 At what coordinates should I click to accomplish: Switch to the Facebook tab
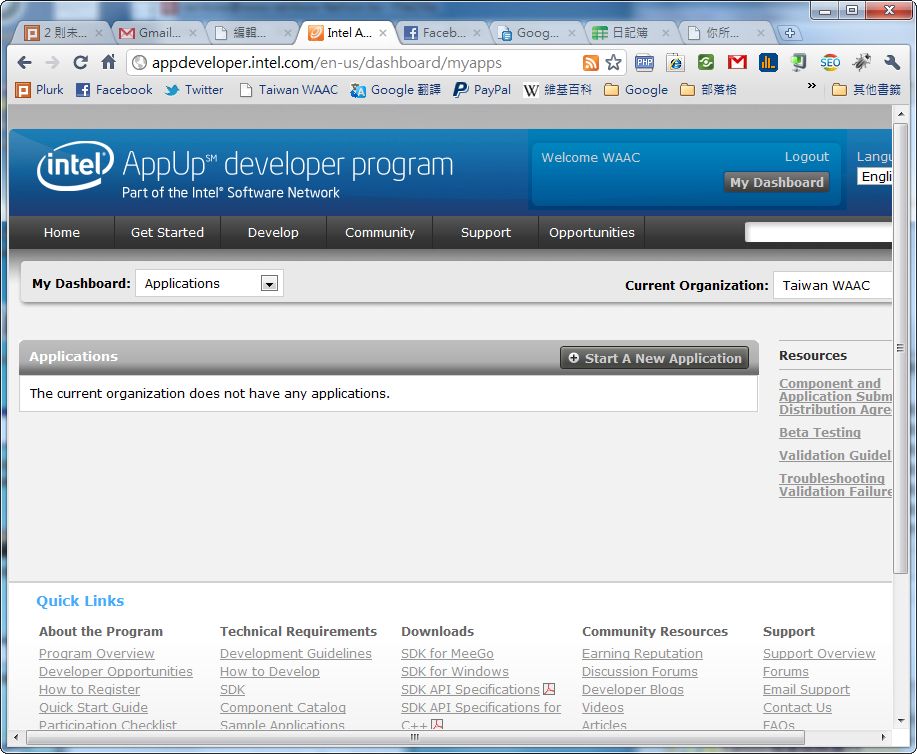click(x=443, y=33)
